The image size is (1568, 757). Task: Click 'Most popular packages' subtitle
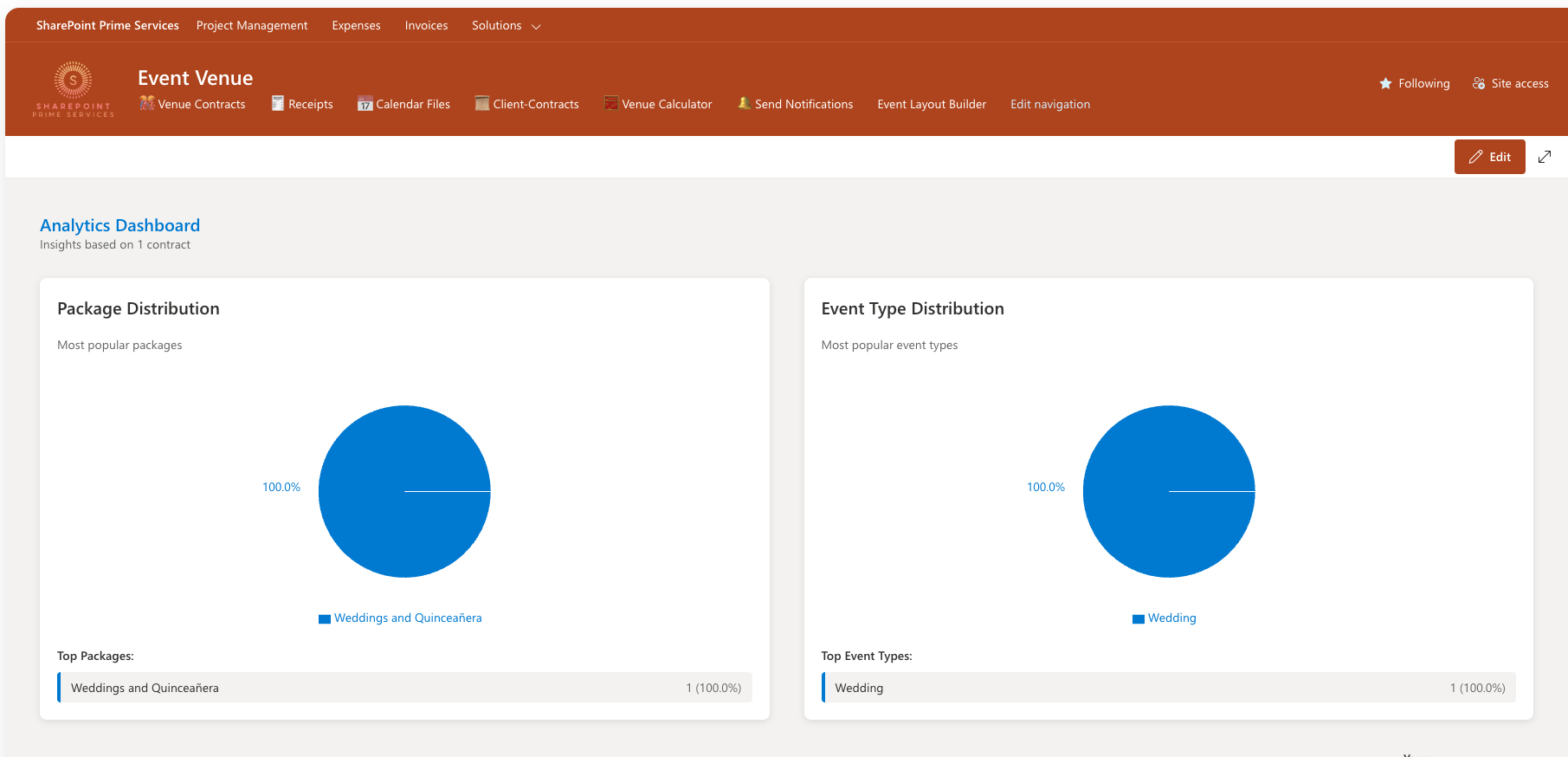coord(119,345)
